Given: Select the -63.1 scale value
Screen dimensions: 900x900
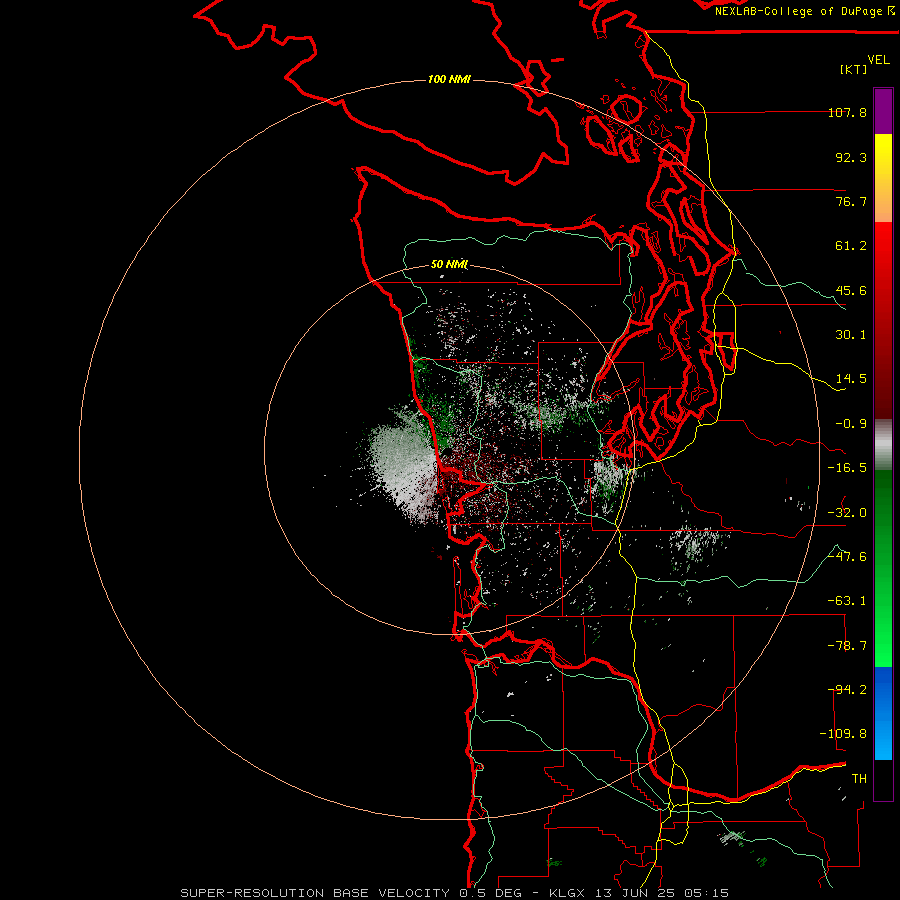Looking at the screenshot, I should point(847,601).
